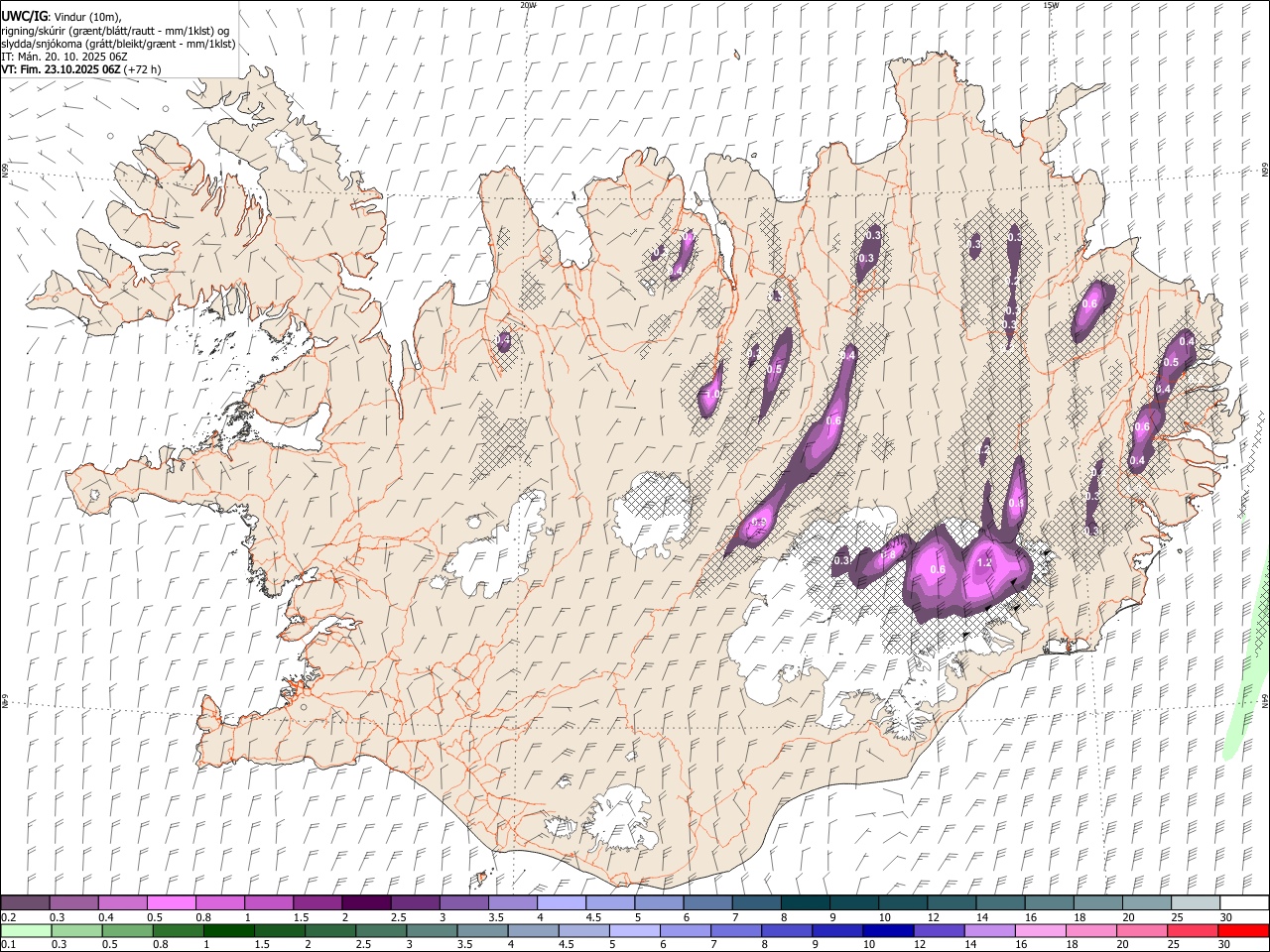Pick the bright pink-magenta swatch labeled 0.5
The height and width of the screenshot is (952, 1270).
[x=171, y=903]
